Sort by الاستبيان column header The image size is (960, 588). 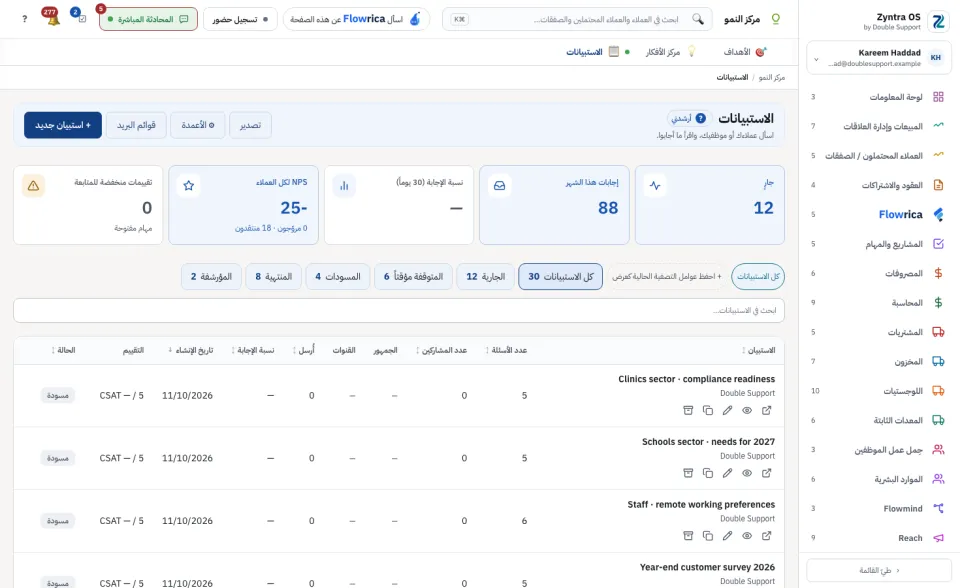[x=758, y=350]
